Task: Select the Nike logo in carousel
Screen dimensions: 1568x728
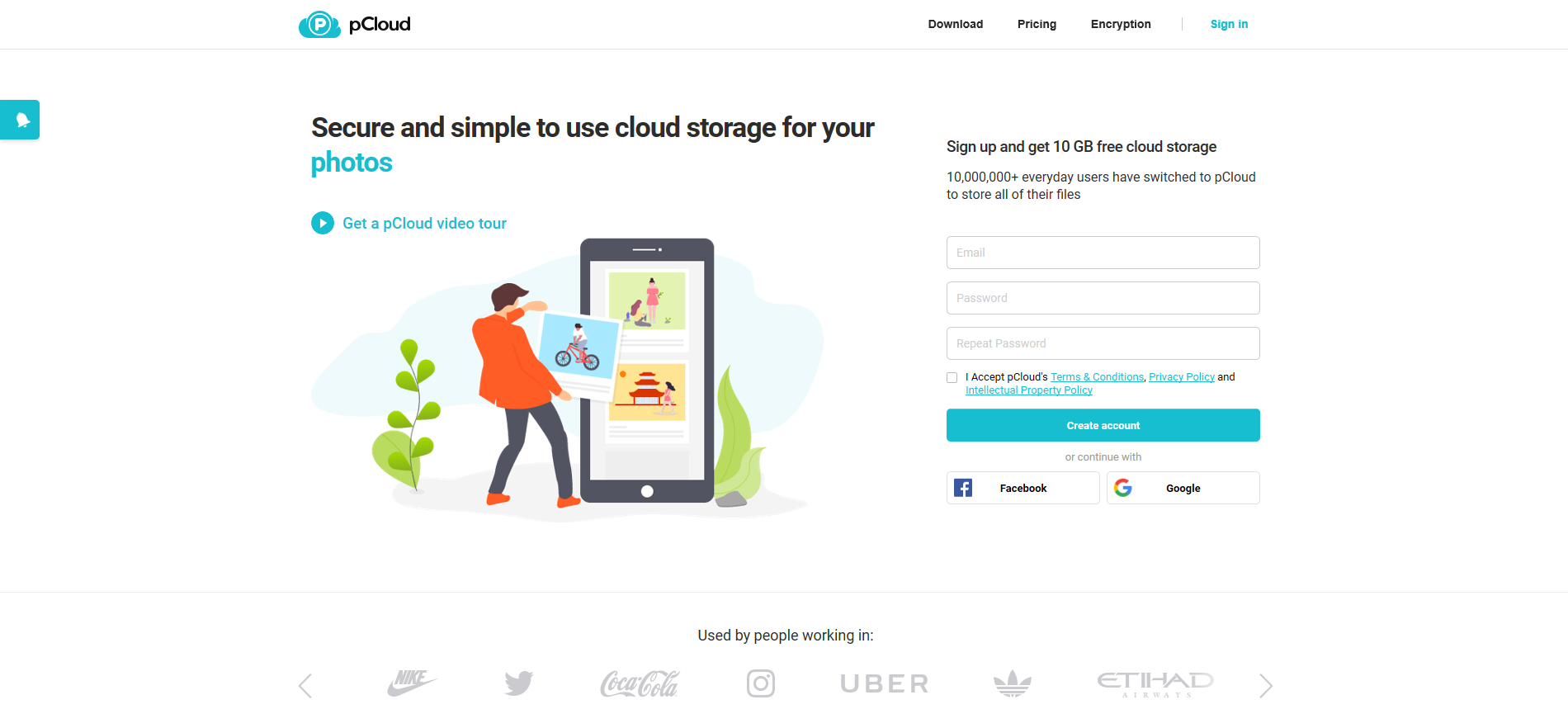Action: (x=412, y=683)
